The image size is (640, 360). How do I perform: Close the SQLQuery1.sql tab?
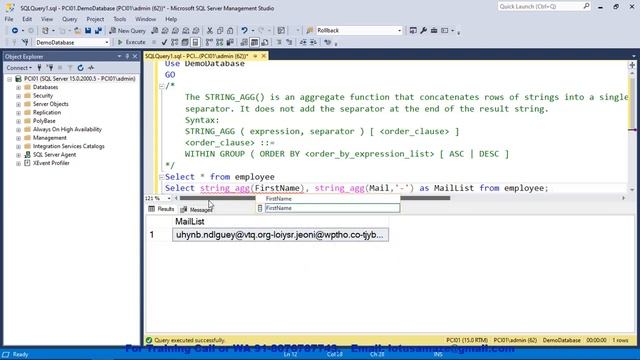(x=264, y=56)
